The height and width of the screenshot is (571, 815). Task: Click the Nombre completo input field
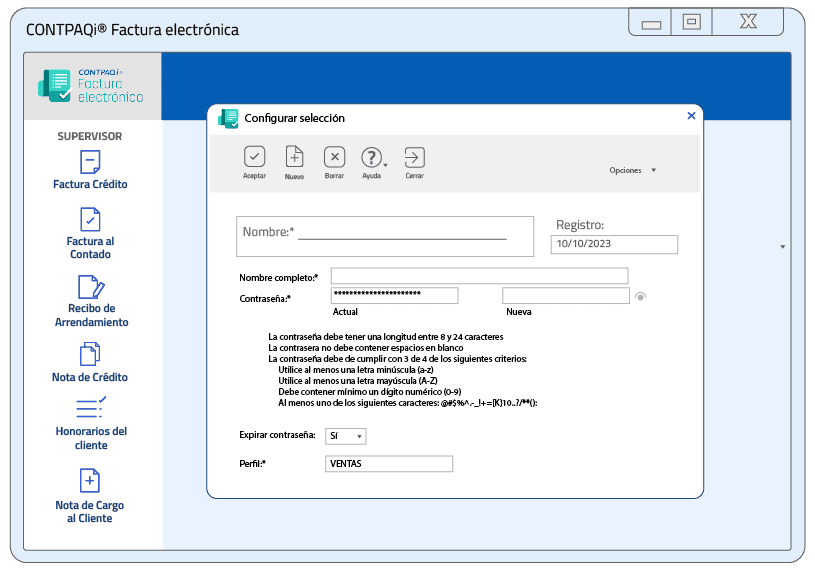click(479, 276)
